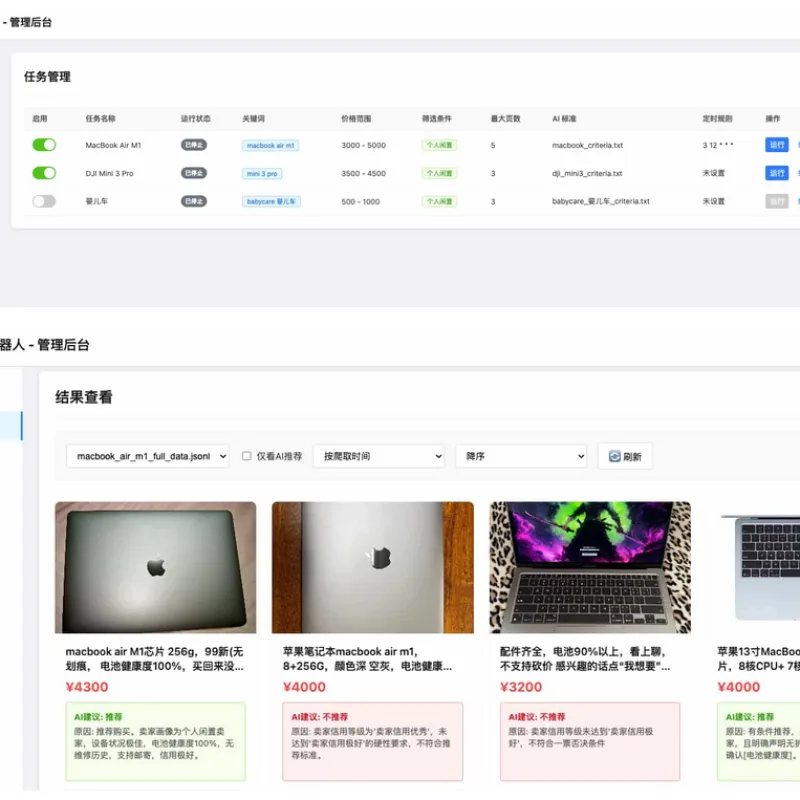
Task: Click the babycare 婴儿车 keyword tag
Action: 271,202
